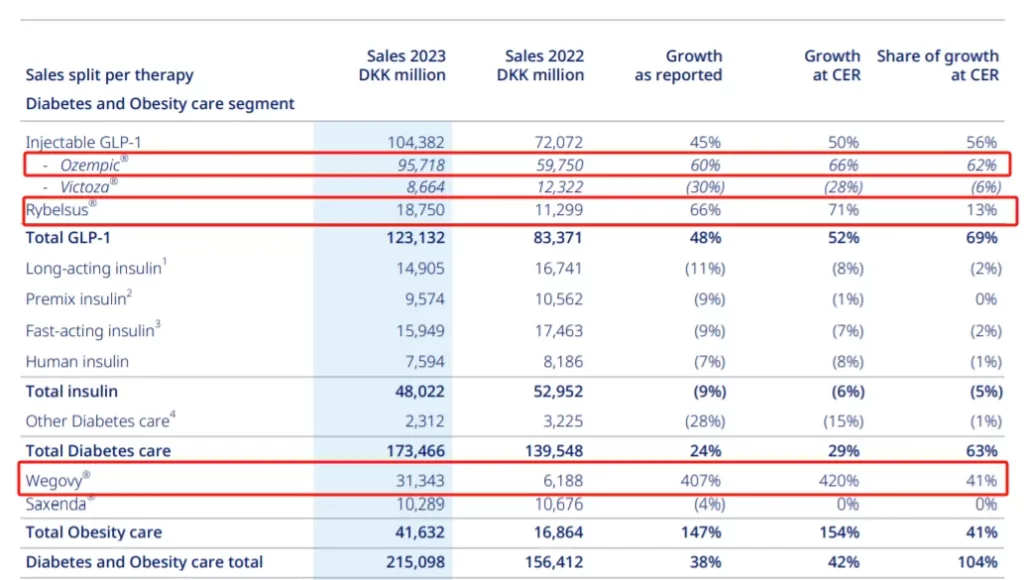Viewport: 1024px width, 580px height.
Task: Click Total Diabetes care value 173,466
Action: pos(415,451)
